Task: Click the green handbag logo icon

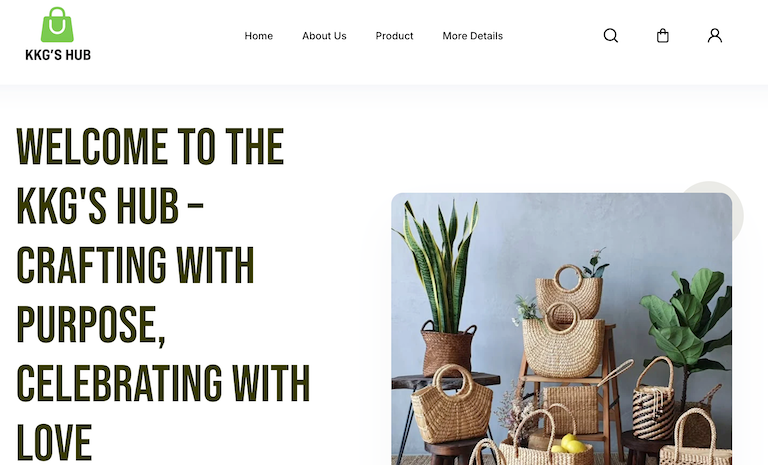Action: 57,24
